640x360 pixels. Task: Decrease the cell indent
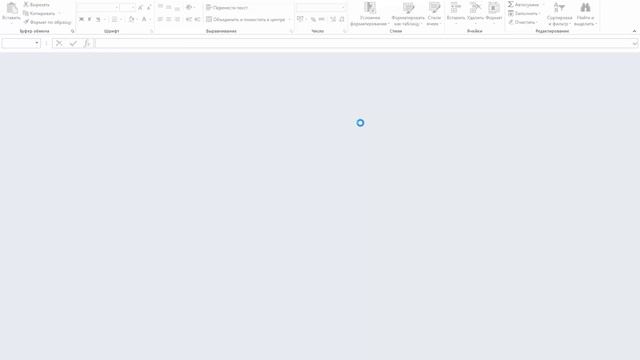(189, 19)
